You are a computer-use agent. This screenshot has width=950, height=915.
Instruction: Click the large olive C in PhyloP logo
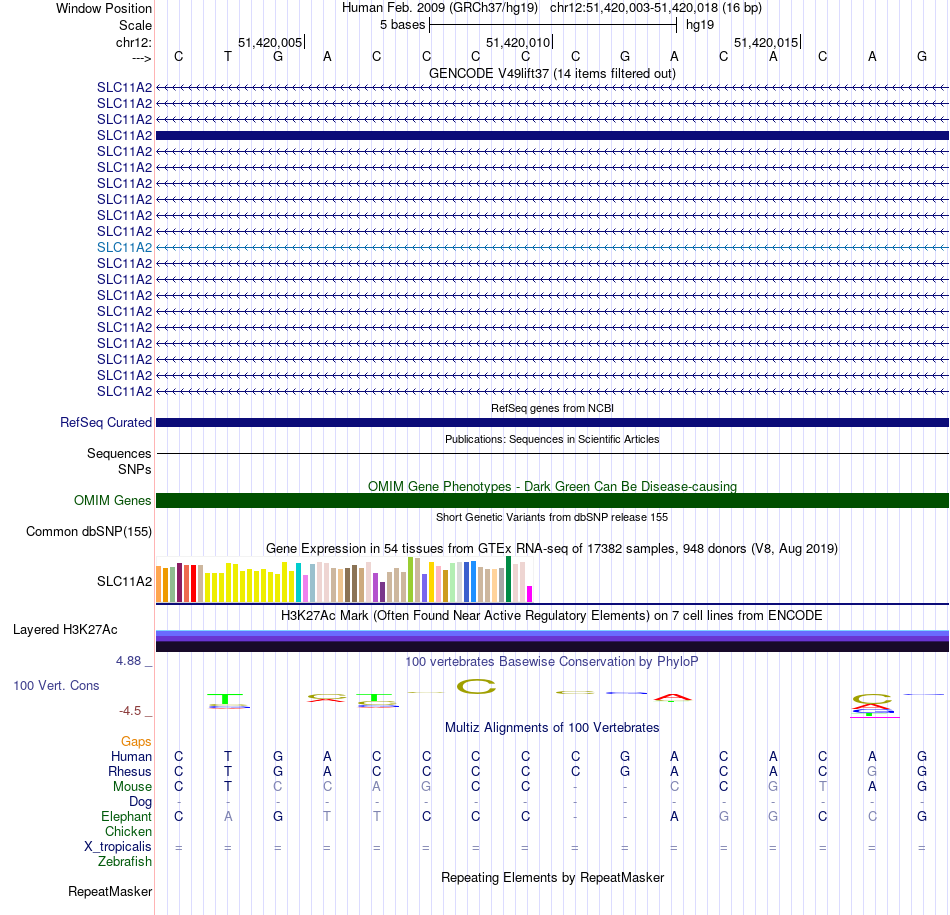coord(476,687)
